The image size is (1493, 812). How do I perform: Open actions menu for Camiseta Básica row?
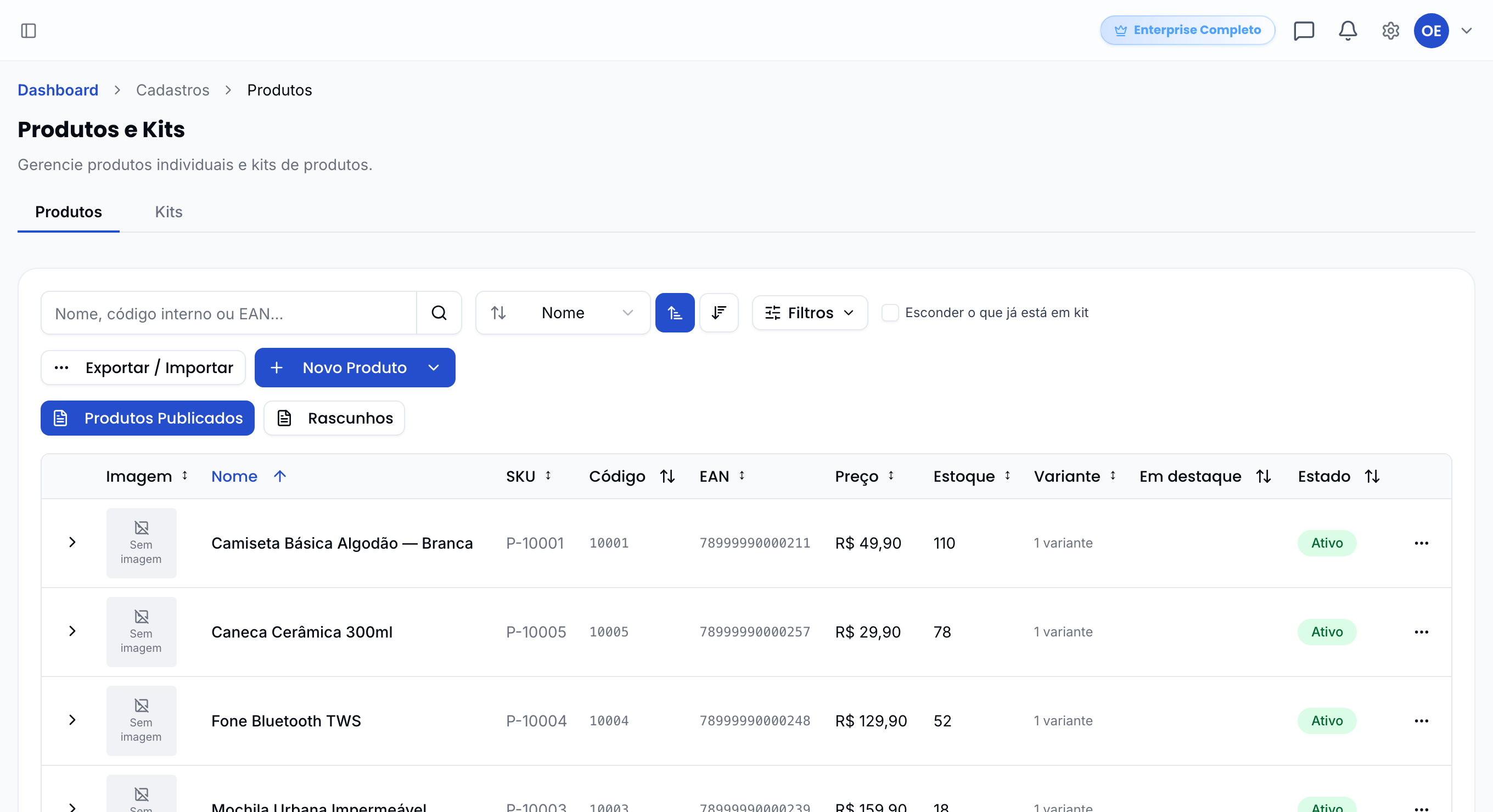pos(1421,543)
